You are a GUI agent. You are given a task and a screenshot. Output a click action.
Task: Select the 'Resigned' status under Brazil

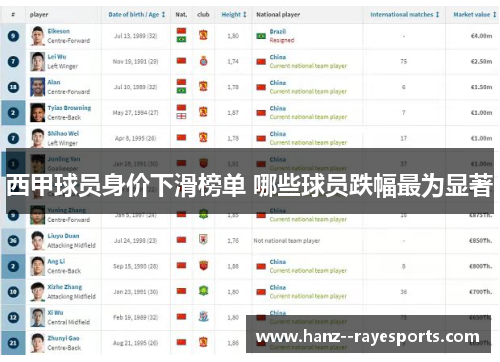click(282, 40)
